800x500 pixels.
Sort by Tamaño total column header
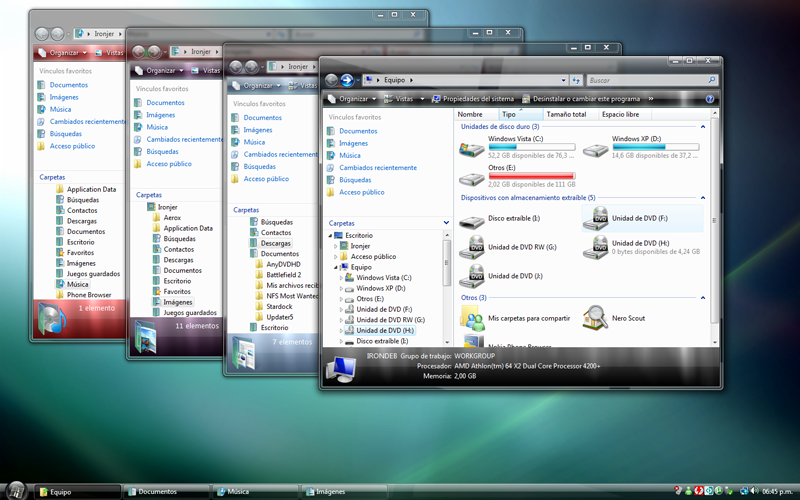570,114
